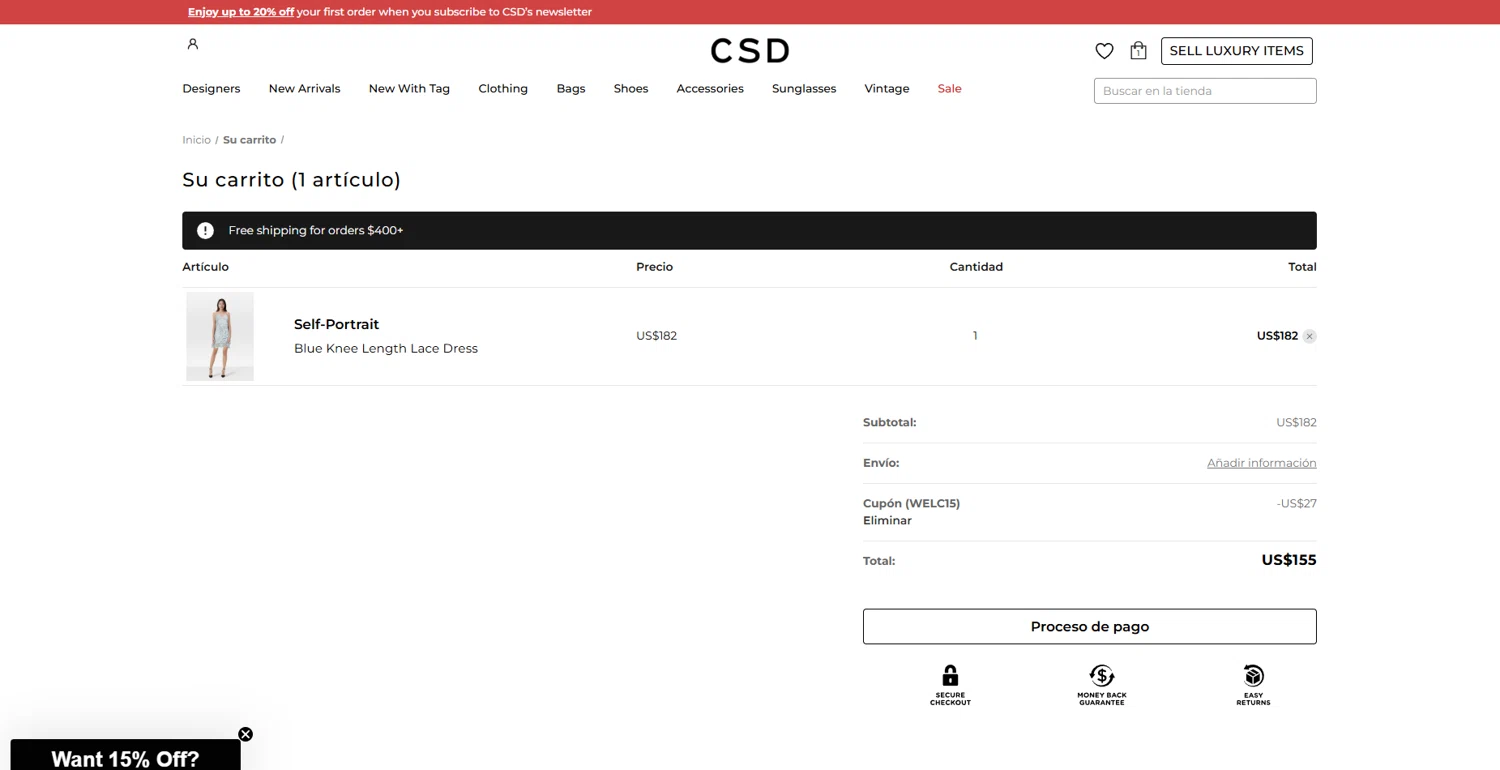Click the Inicio breadcrumb link
This screenshot has height=770, width=1500.
[x=196, y=140]
